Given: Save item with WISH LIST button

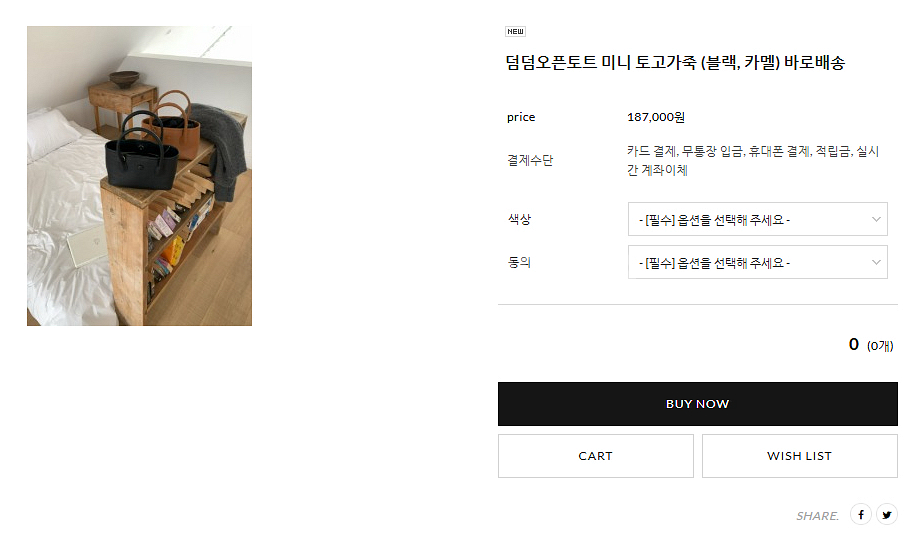Looking at the screenshot, I should tap(799, 456).
